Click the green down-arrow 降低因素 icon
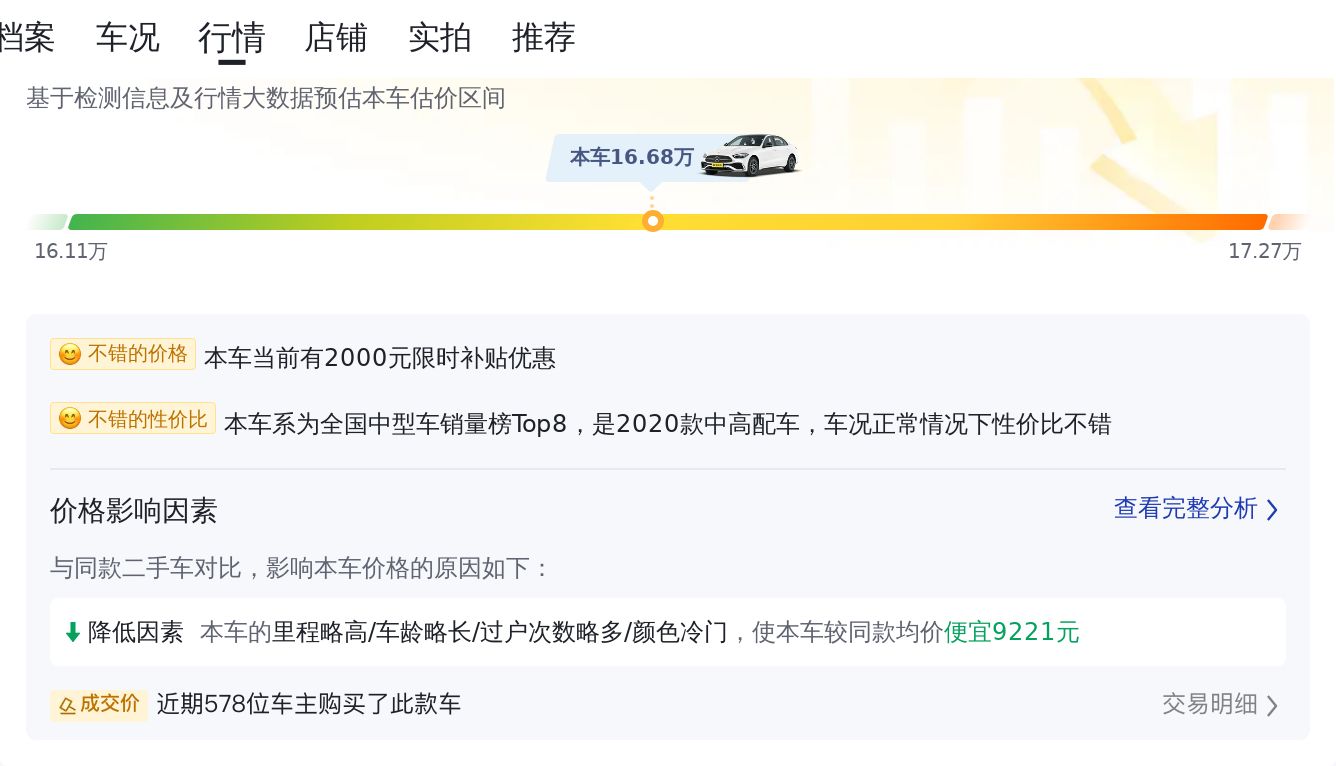1336x766 pixels. (x=72, y=632)
